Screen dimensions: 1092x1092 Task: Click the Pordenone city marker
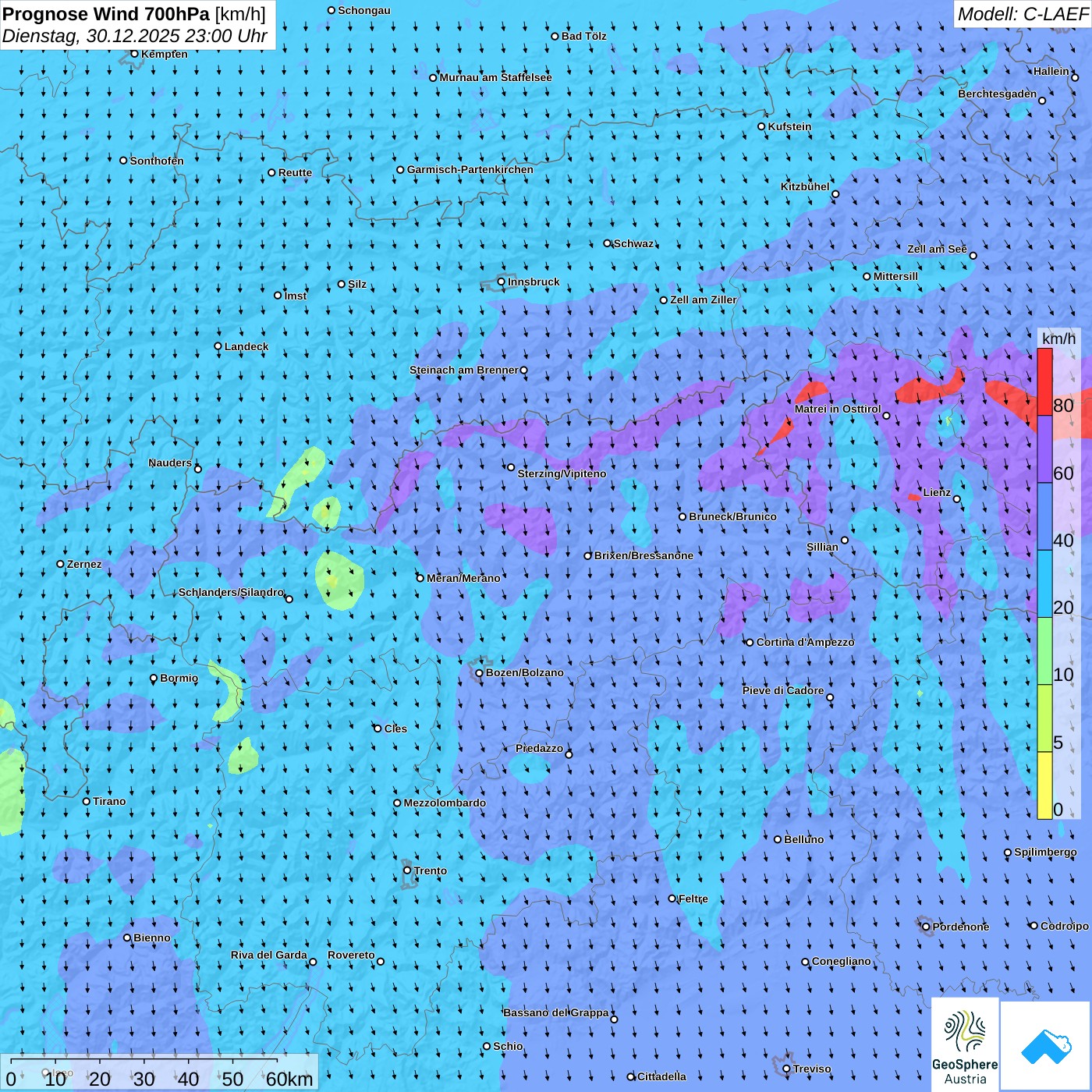point(927,927)
